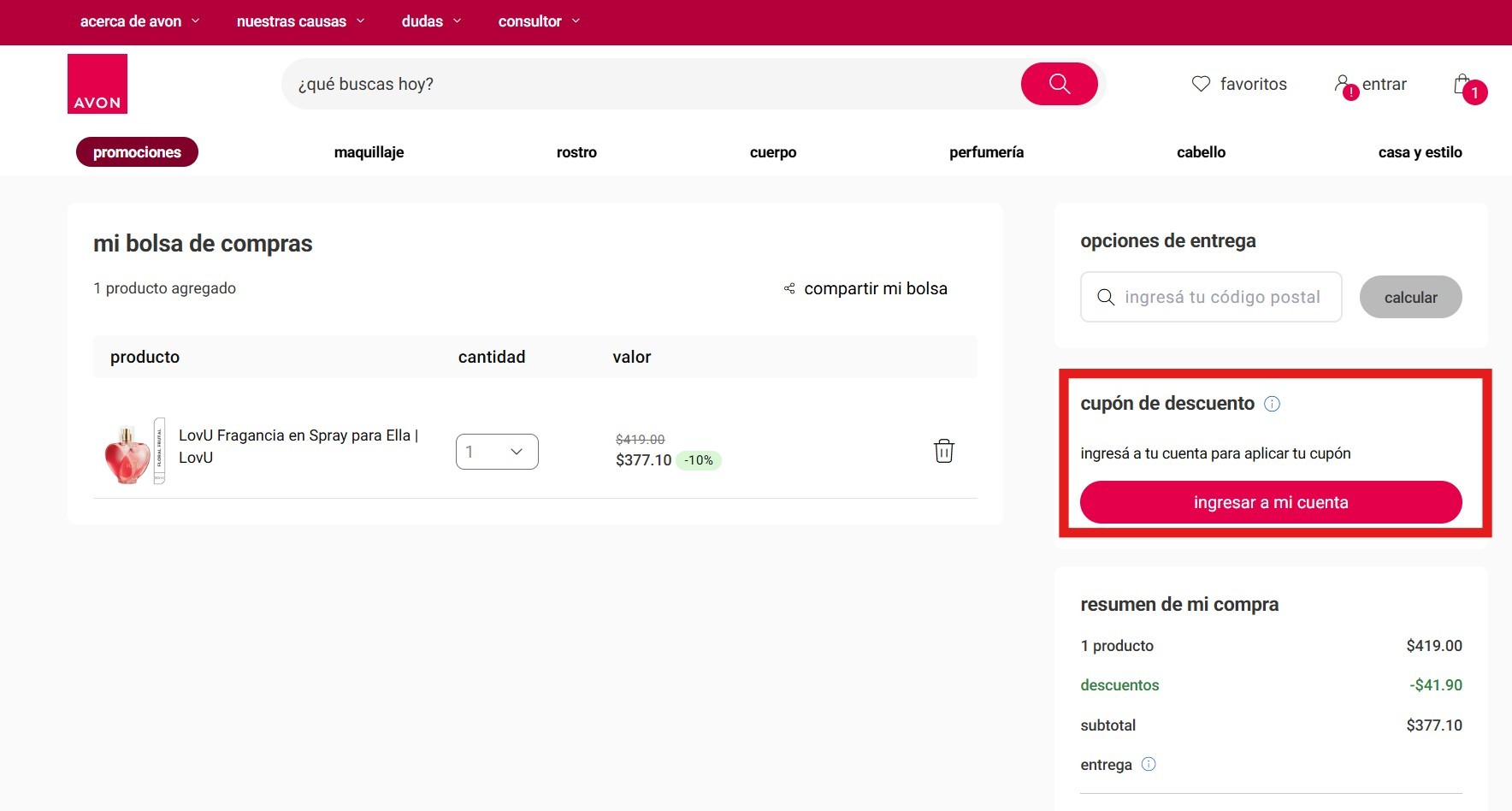Click the share icon beside compartir mi bolsa

click(x=789, y=289)
